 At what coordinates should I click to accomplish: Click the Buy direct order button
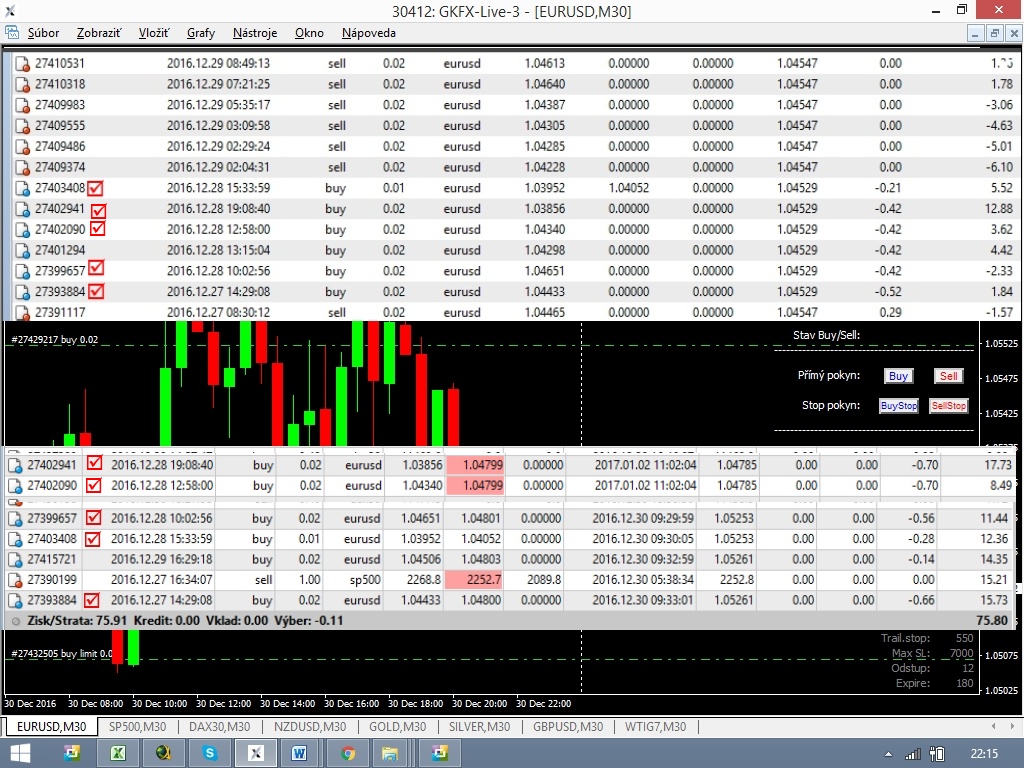(898, 376)
